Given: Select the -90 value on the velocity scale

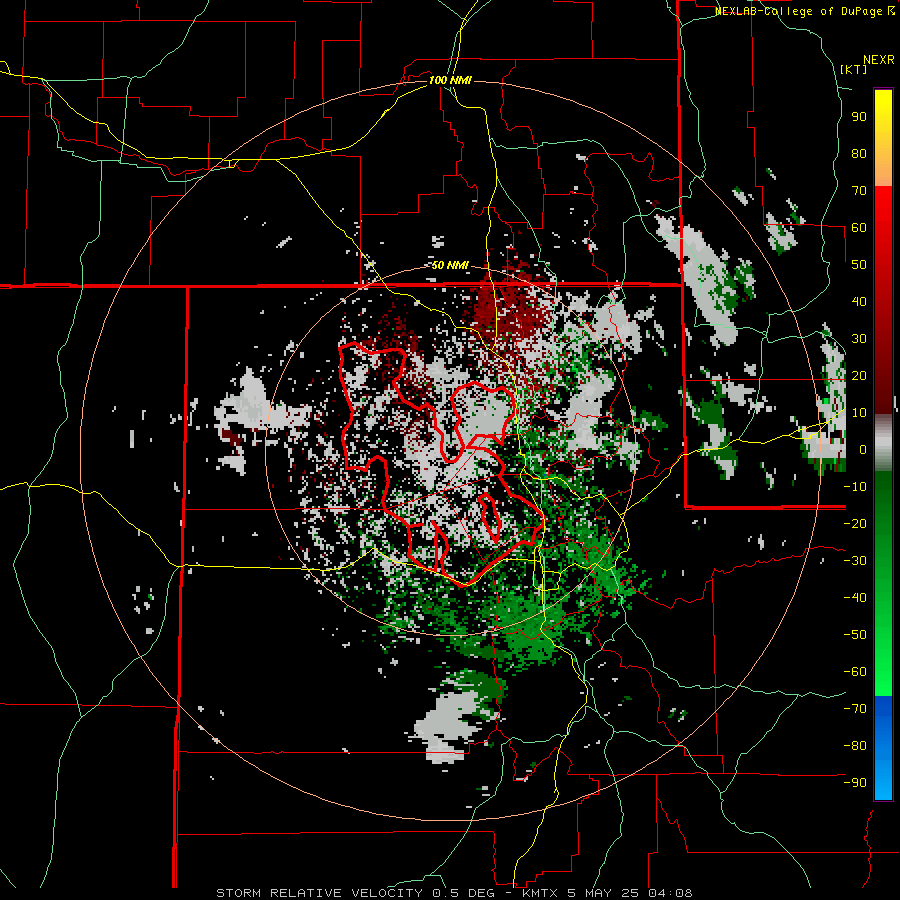Looking at the screenshot, I should pos(855,783).
